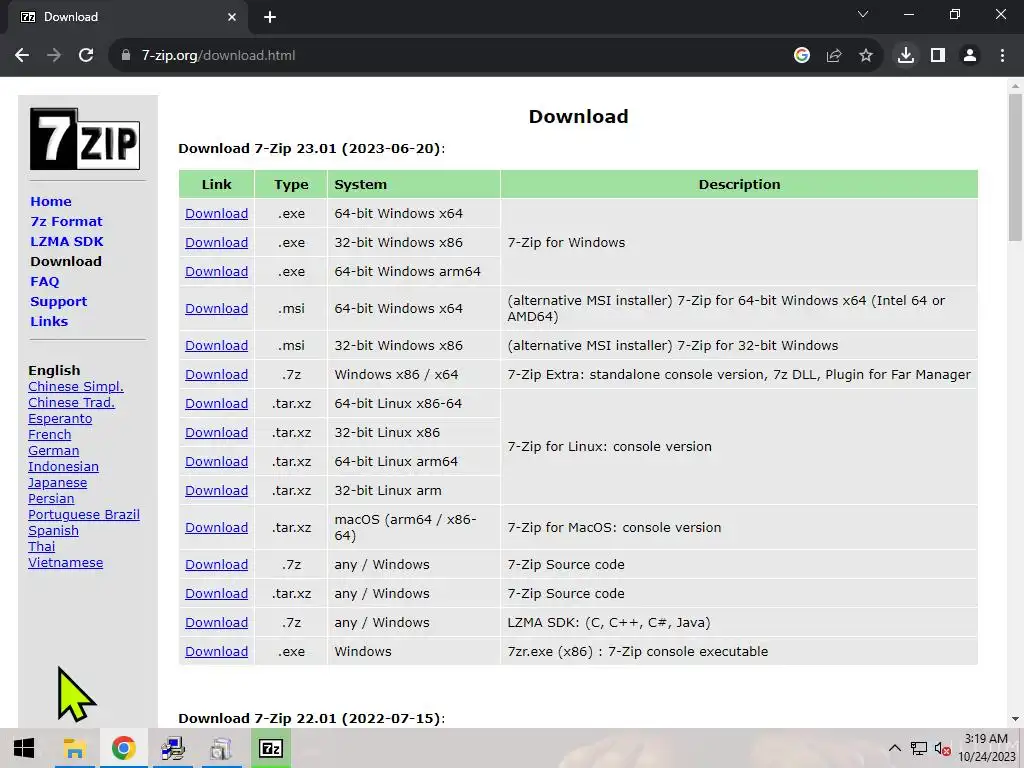Click the page vertical scrollbar thumb

[x=1015, y=168]
